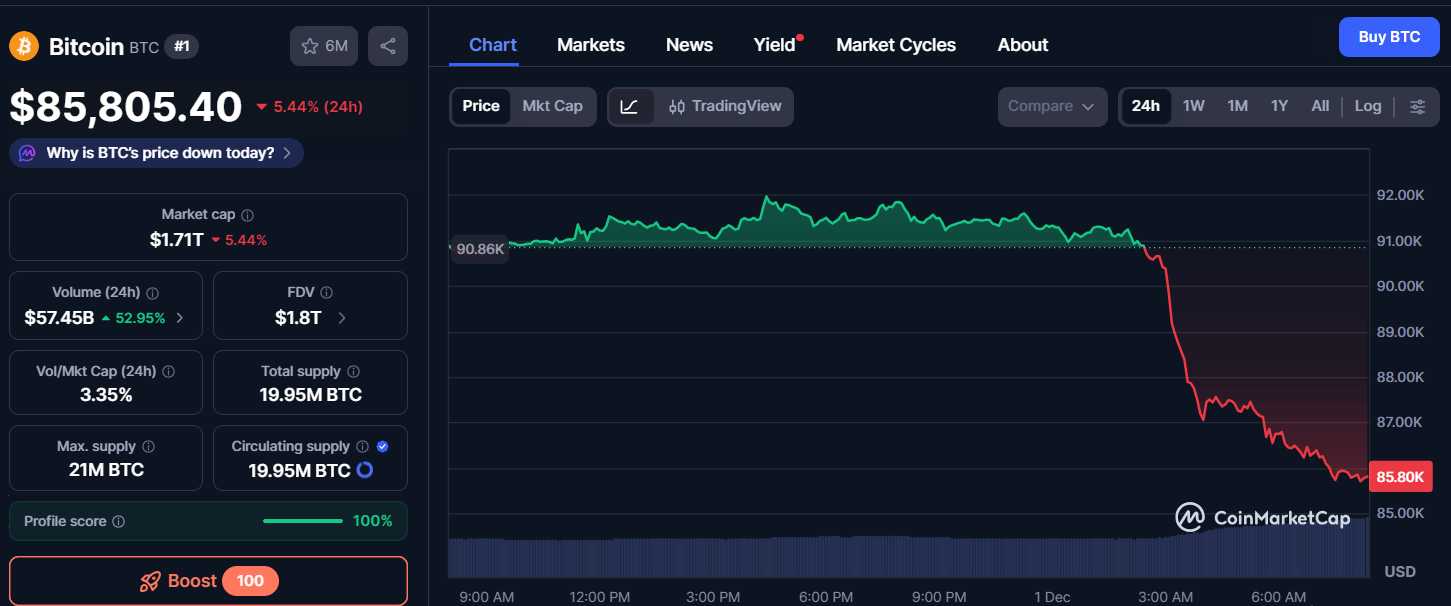
Task: Click the share icon next to Bitcoin
Action: pos(388,46)
